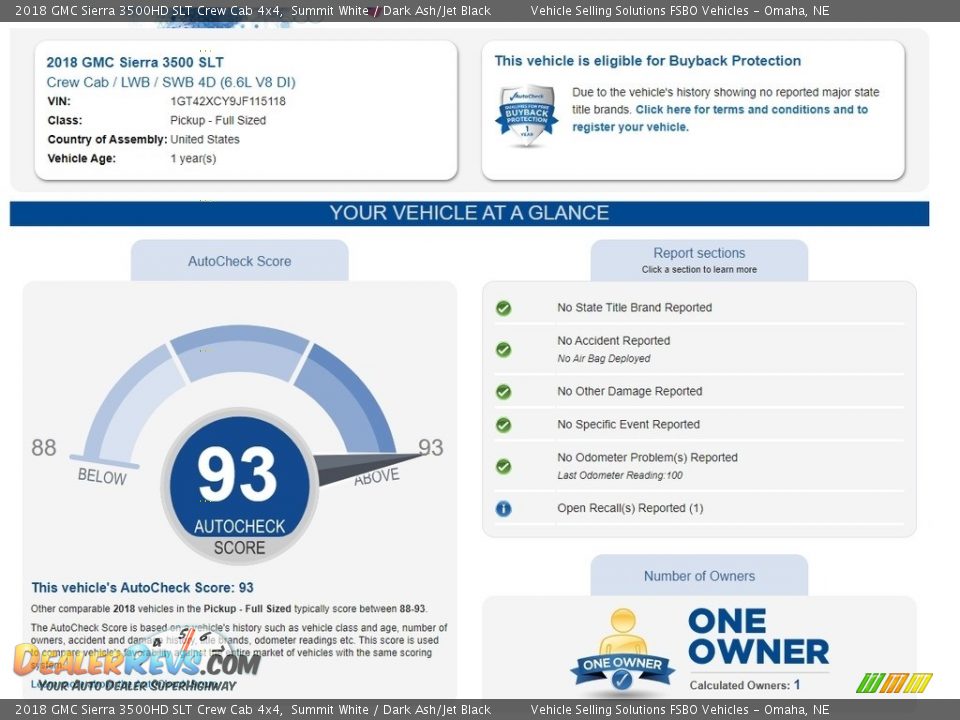Click the striped green-orange-yellow logo icon
The width and height of the screenshot is (960, 720).
coord(894,682)
